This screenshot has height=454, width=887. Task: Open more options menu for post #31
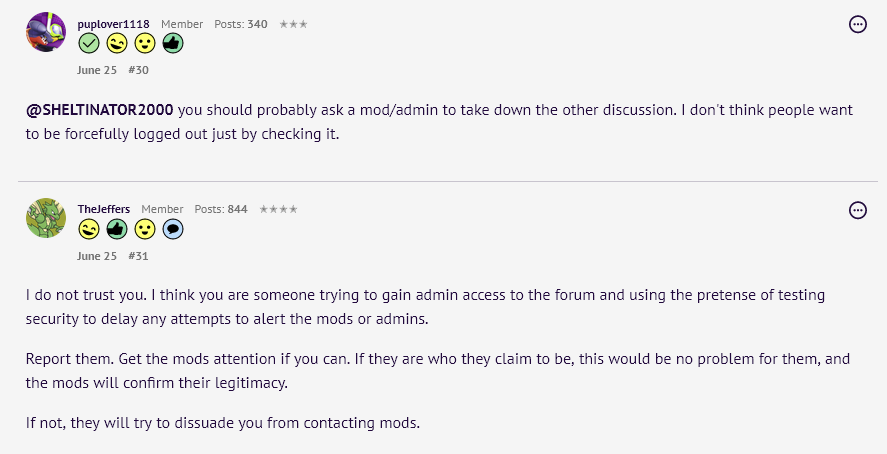(x=858, y=210)
